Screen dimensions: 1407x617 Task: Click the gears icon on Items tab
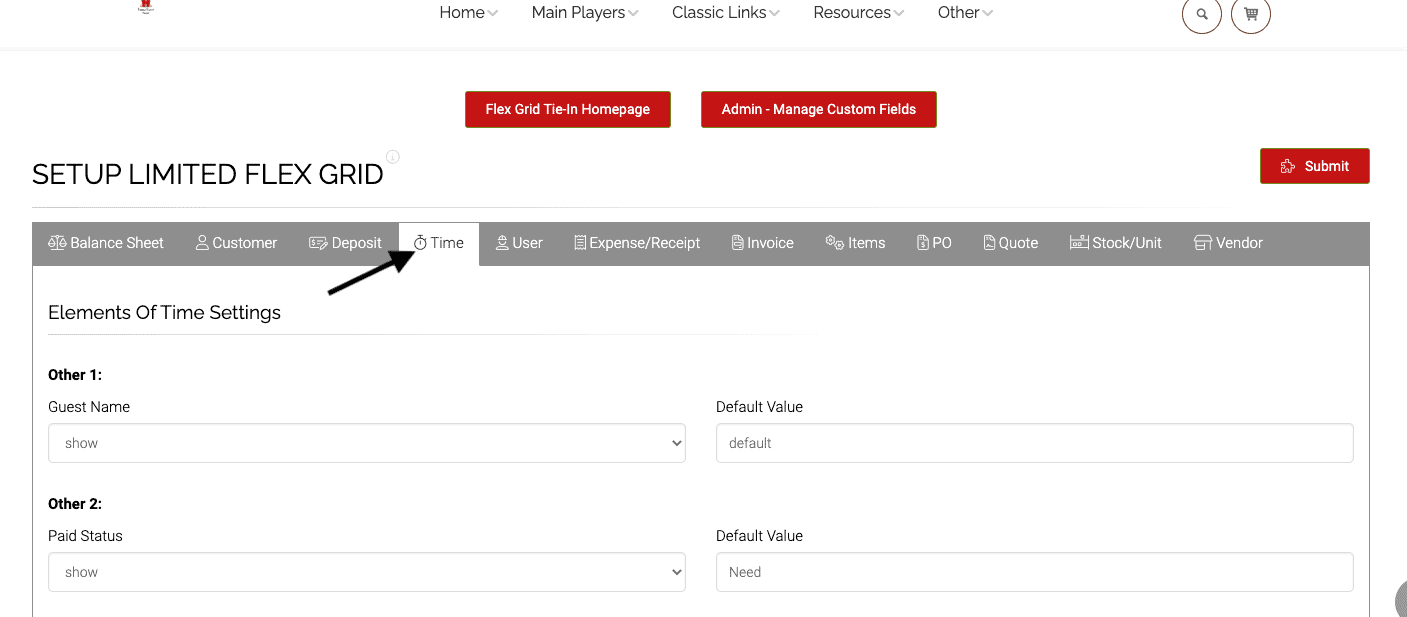pos(835,243)
